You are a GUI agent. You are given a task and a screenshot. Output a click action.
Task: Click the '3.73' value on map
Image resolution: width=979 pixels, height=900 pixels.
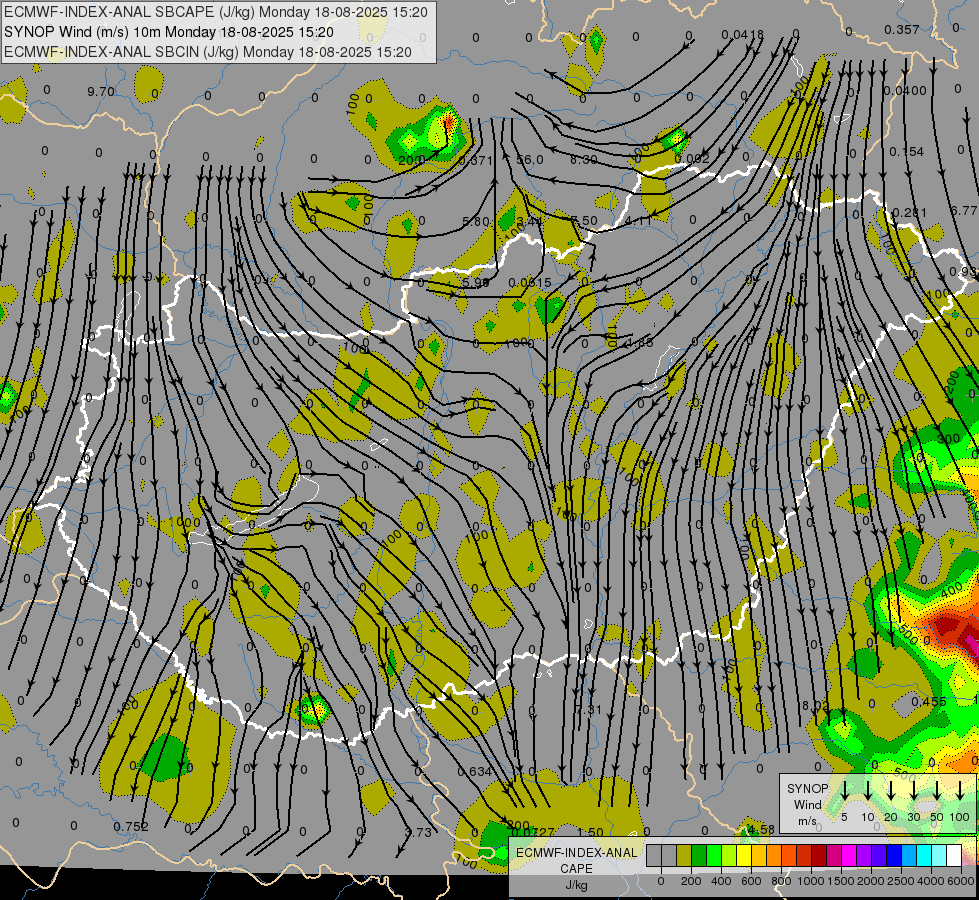(418, 832)
